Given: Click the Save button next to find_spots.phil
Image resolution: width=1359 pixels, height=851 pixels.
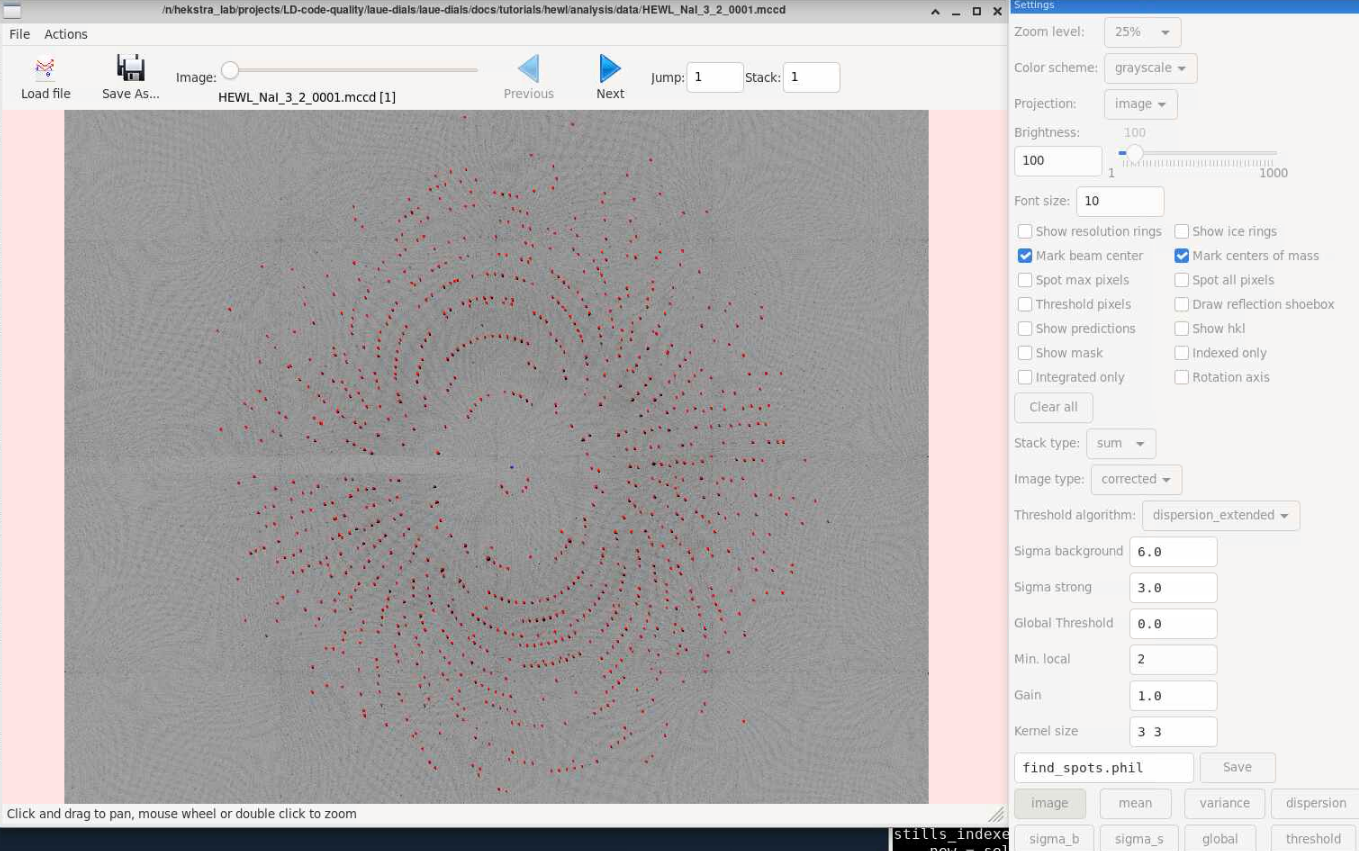Looking at the screenshot, I should [x=1237, y=767].
